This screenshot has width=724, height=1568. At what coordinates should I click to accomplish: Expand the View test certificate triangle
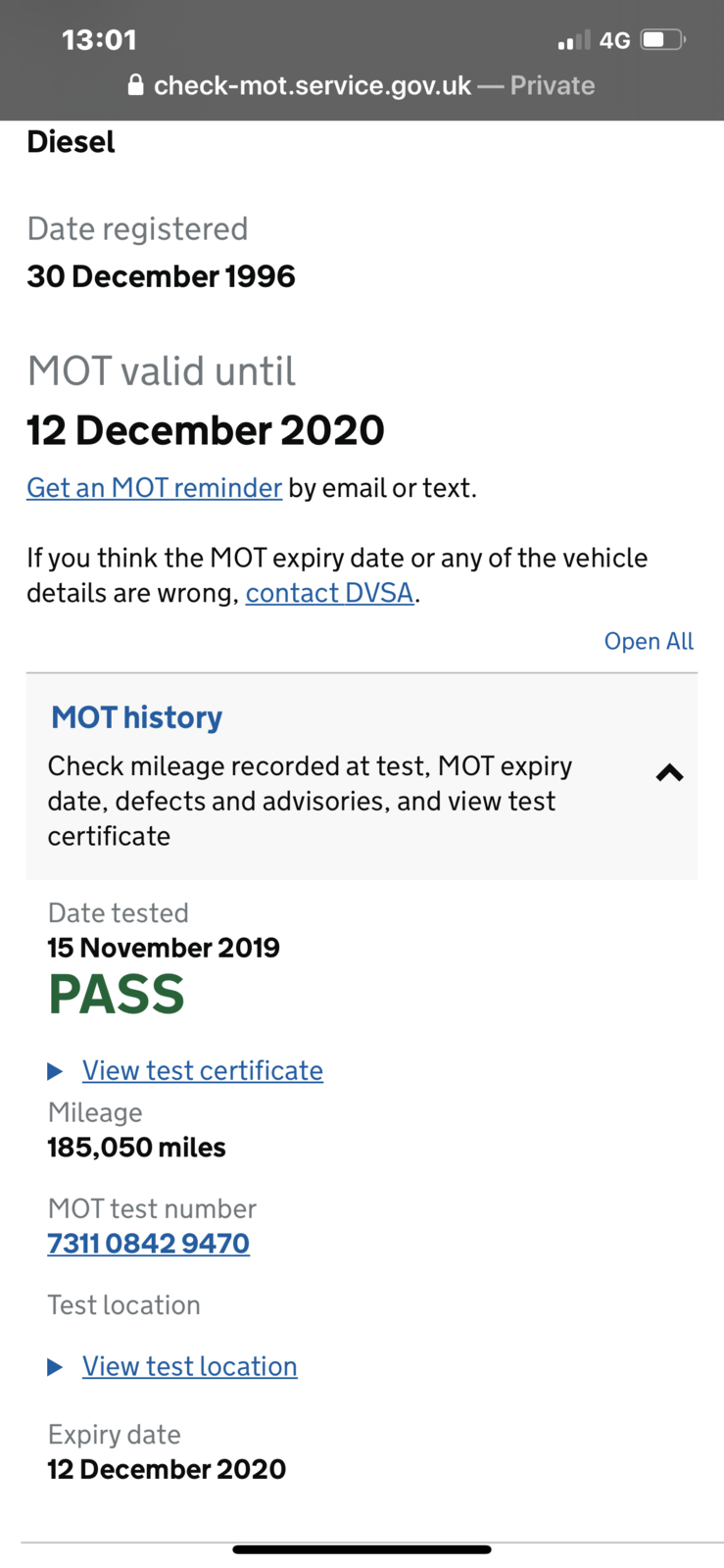point(55,1071)
